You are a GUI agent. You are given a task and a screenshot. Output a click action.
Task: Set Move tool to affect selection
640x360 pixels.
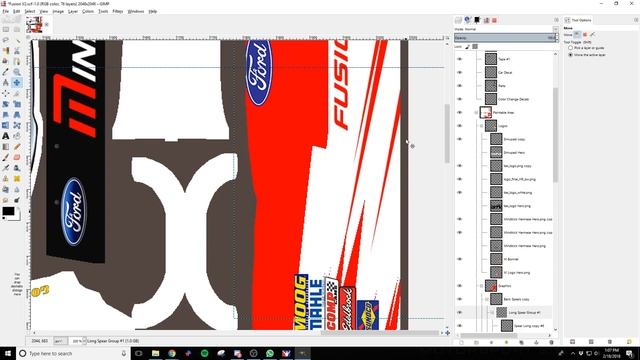click(x=585, y=35)
